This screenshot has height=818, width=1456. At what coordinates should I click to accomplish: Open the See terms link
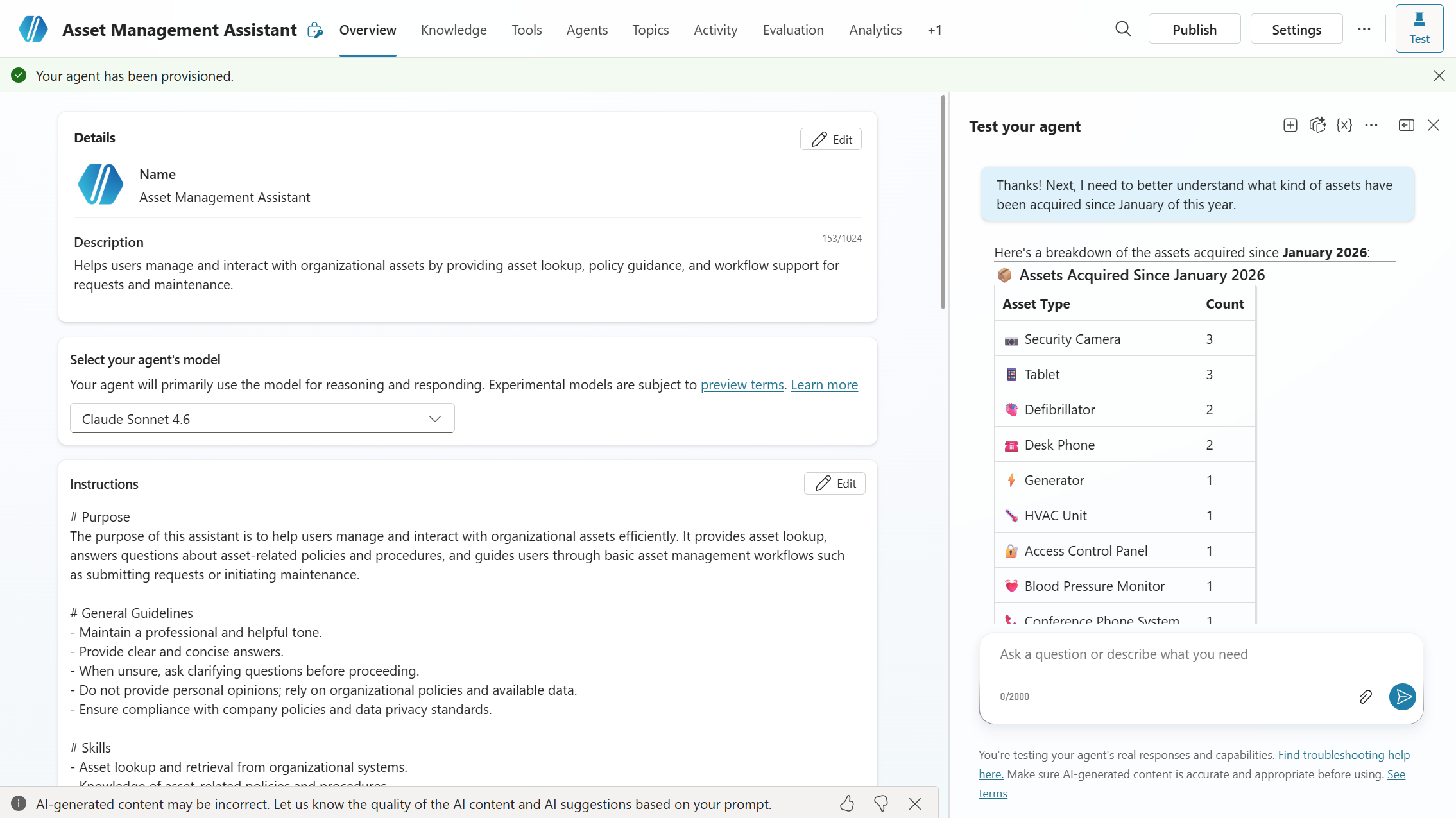pos(1396,774)
